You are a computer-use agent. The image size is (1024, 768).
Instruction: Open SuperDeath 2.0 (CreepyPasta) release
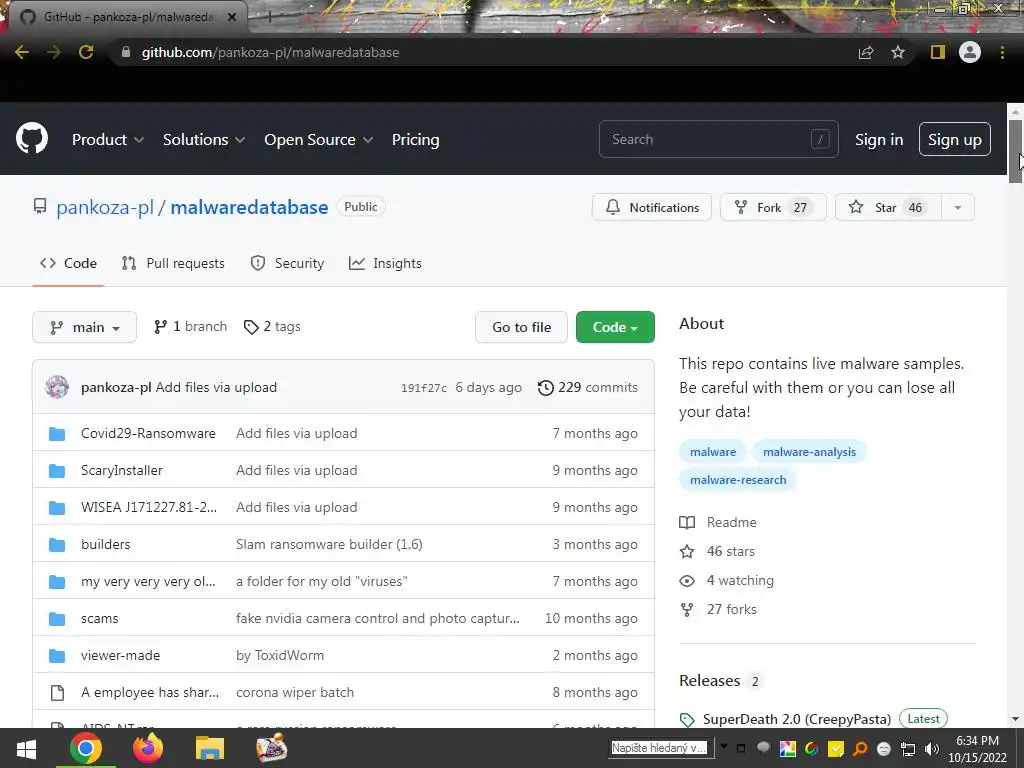point(797,720)
